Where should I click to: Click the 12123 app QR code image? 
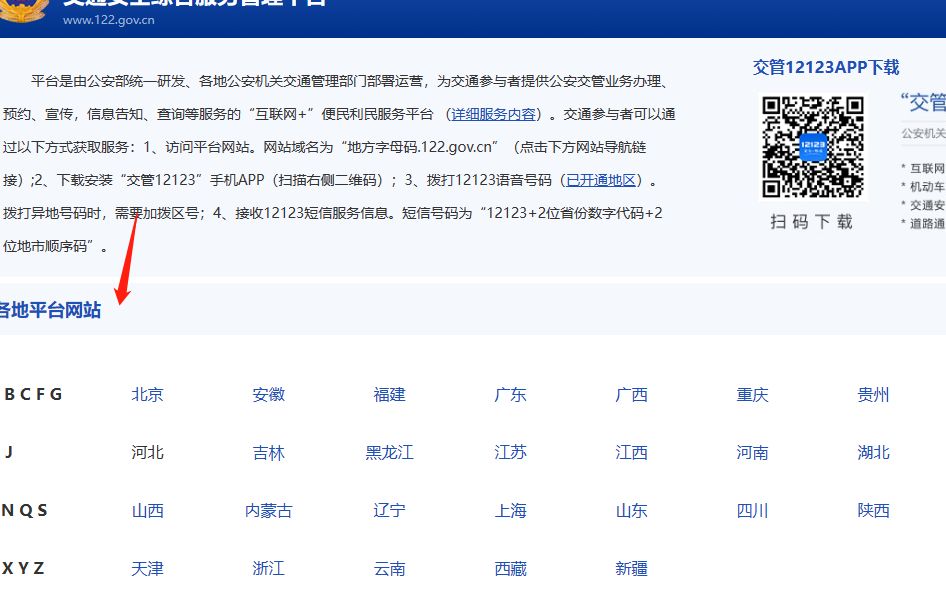pos(813,147)
